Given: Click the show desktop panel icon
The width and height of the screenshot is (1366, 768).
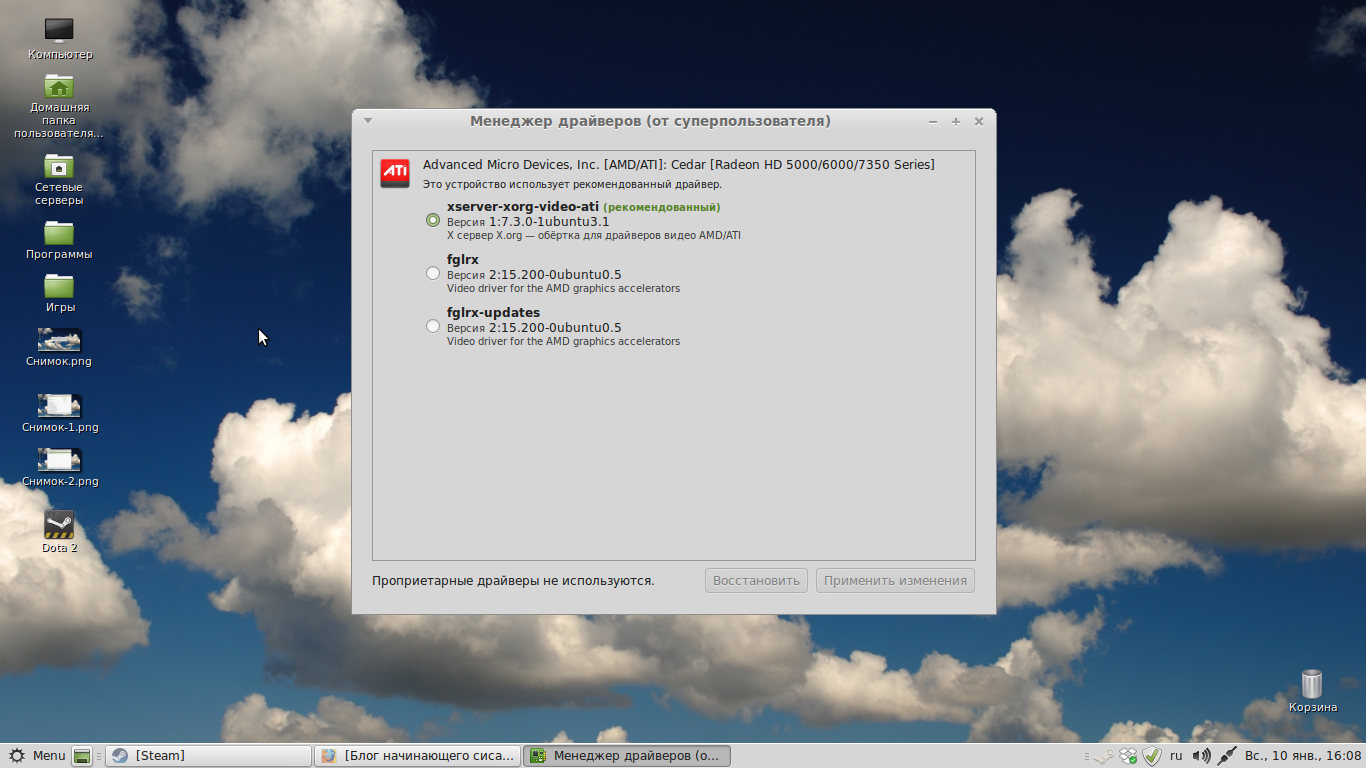Looking at the screenshot, I should (83, 756).
